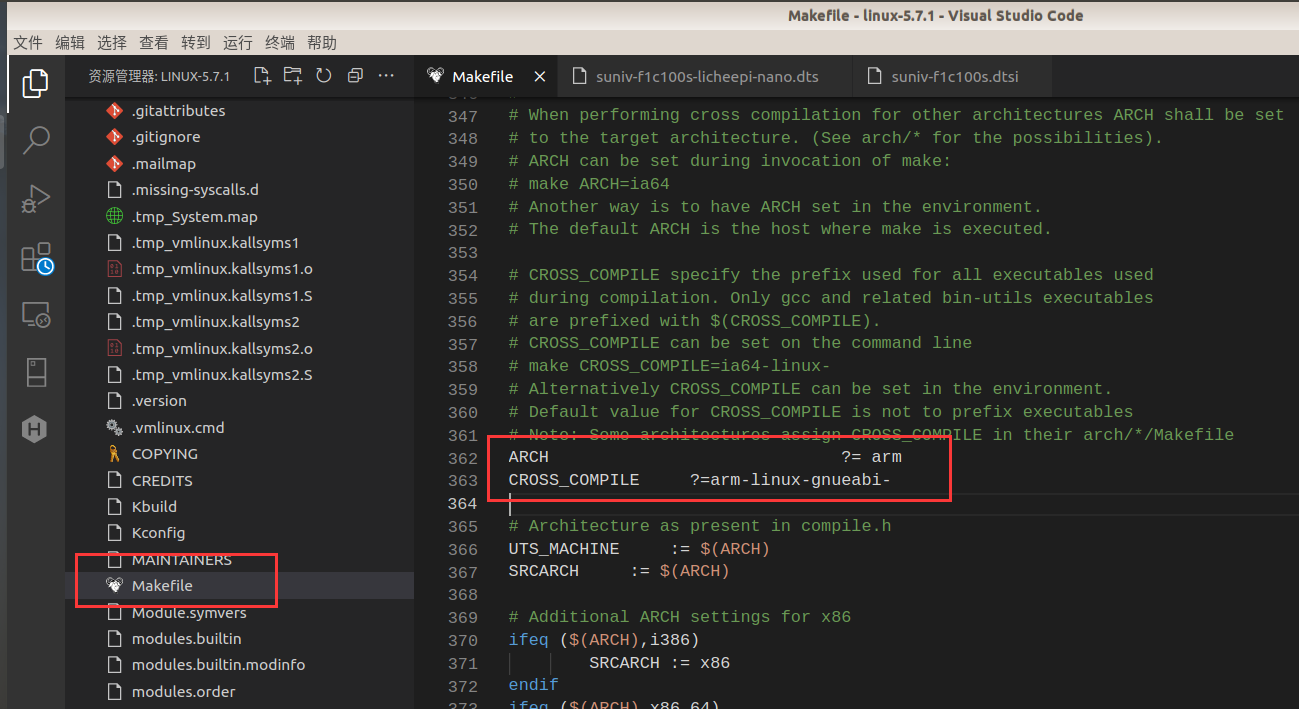The height and width of the screenshot is (709, 1299).
Task: Switch to suniv-f1c100s-licheepi-nano.dts tab
Action: coord(706,76)
